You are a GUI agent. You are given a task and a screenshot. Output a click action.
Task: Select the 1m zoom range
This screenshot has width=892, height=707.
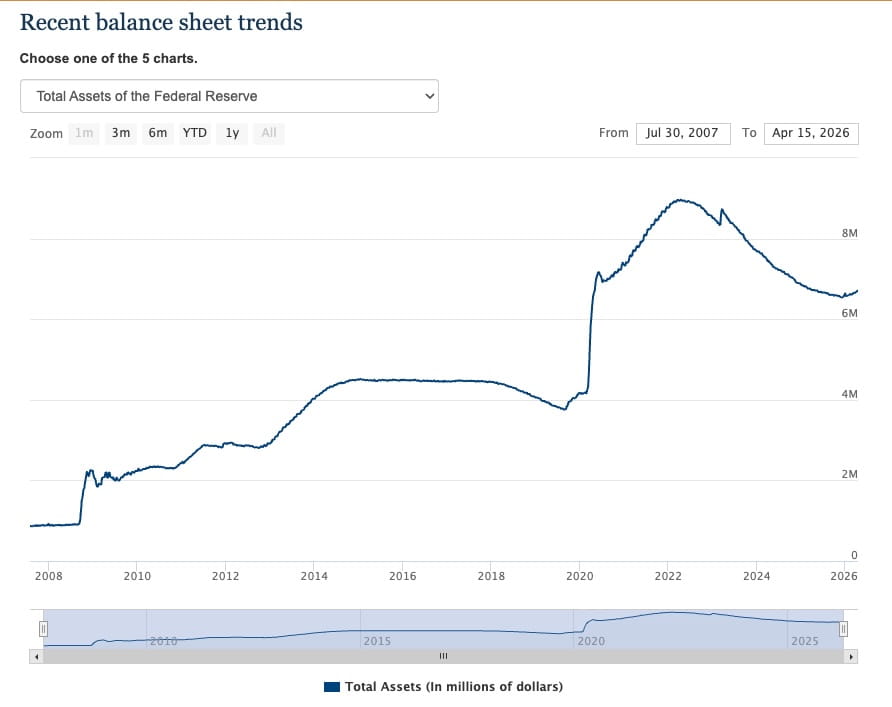(x=84, y=133)
